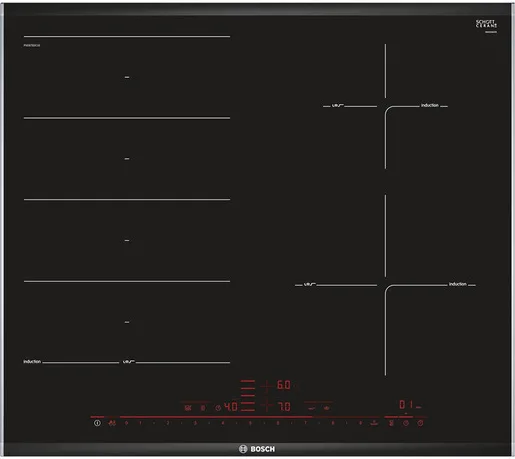The height and width of the screenshot is (459, 515).
Task: Set power level 9 on the slider
Action: [x=360, y=423]
